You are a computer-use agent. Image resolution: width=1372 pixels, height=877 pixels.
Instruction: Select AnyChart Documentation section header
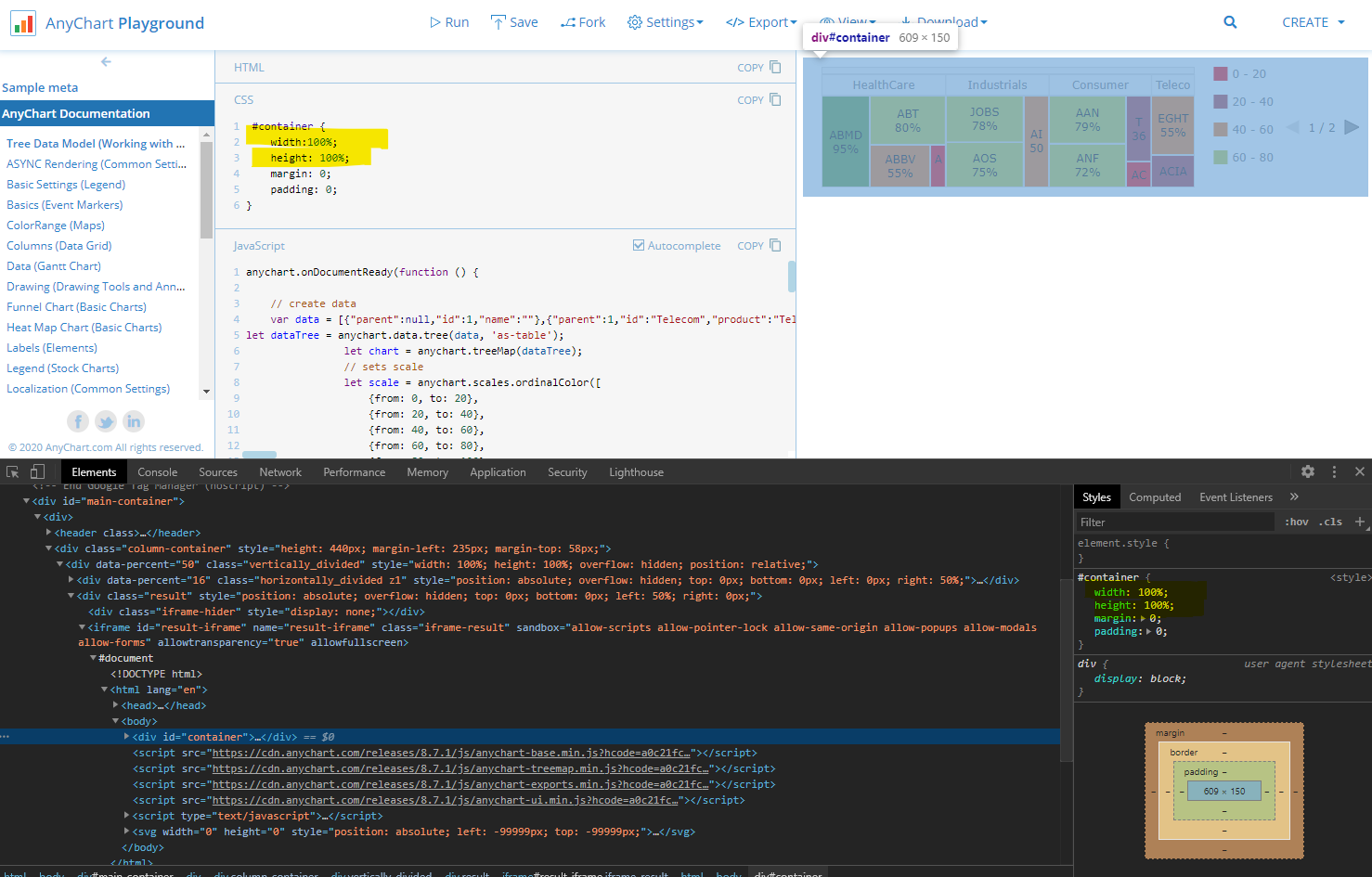click(x=107, y=113)
